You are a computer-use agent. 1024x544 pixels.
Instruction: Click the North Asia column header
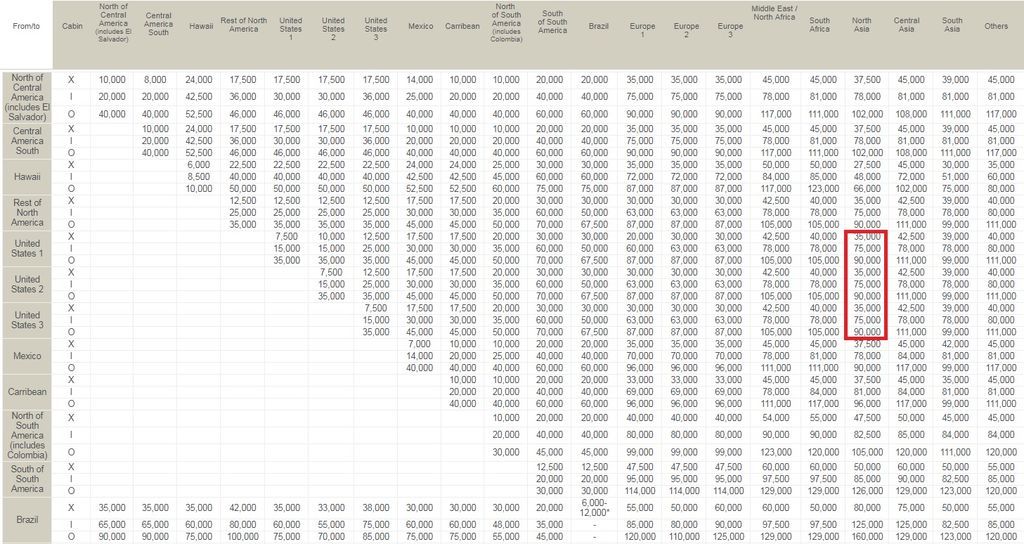tap(861, 25)
